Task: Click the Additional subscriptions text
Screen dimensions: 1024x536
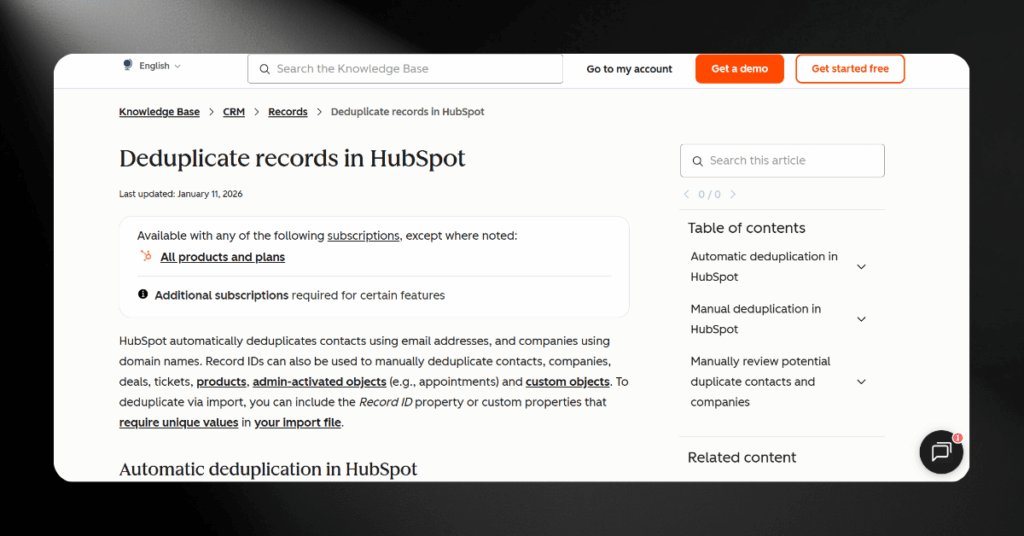Action: coord(221,295)
